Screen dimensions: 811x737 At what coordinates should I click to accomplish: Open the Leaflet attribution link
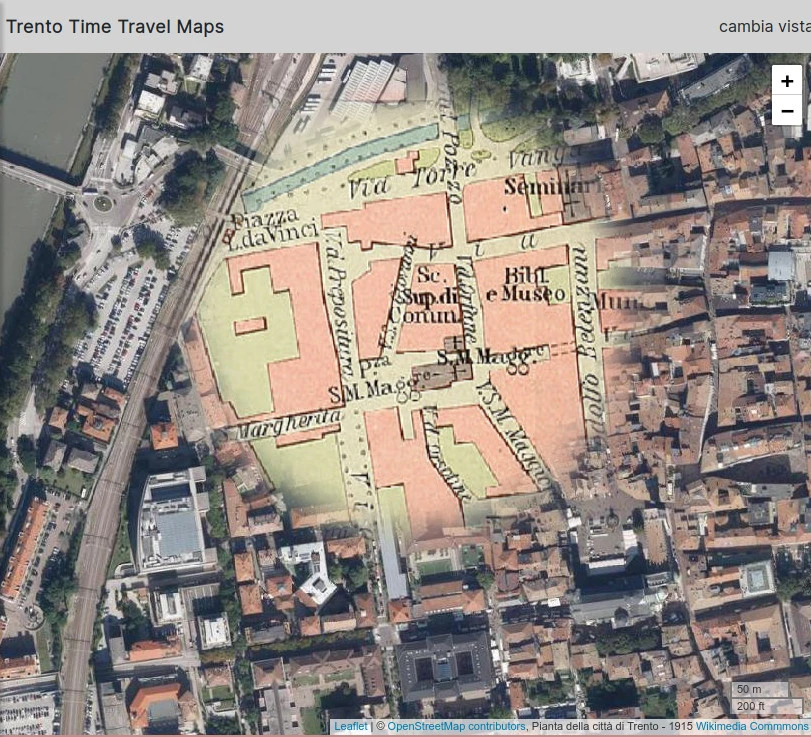(x=350, y=726)
